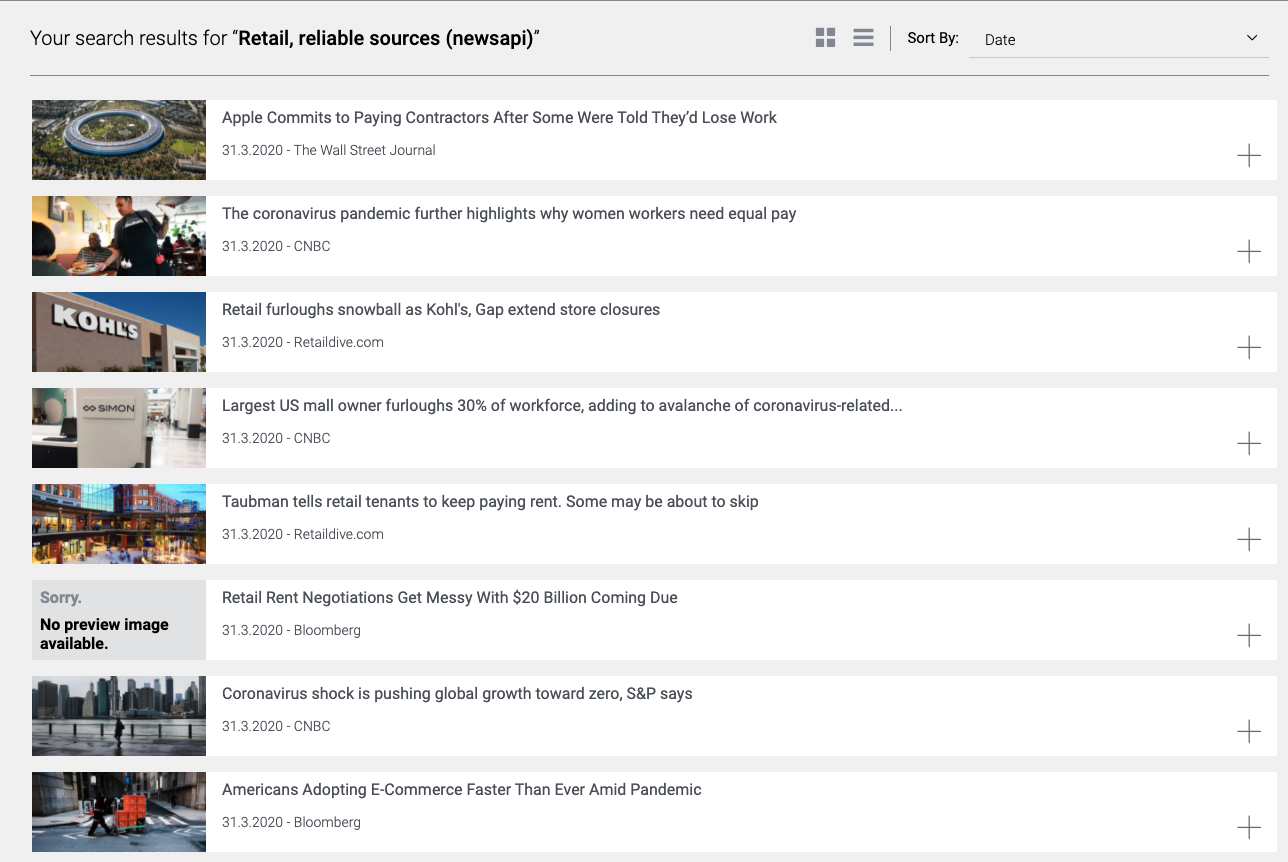
Task: Switch to list view layout
Action: pyautogui.click(x=863, y=38)
